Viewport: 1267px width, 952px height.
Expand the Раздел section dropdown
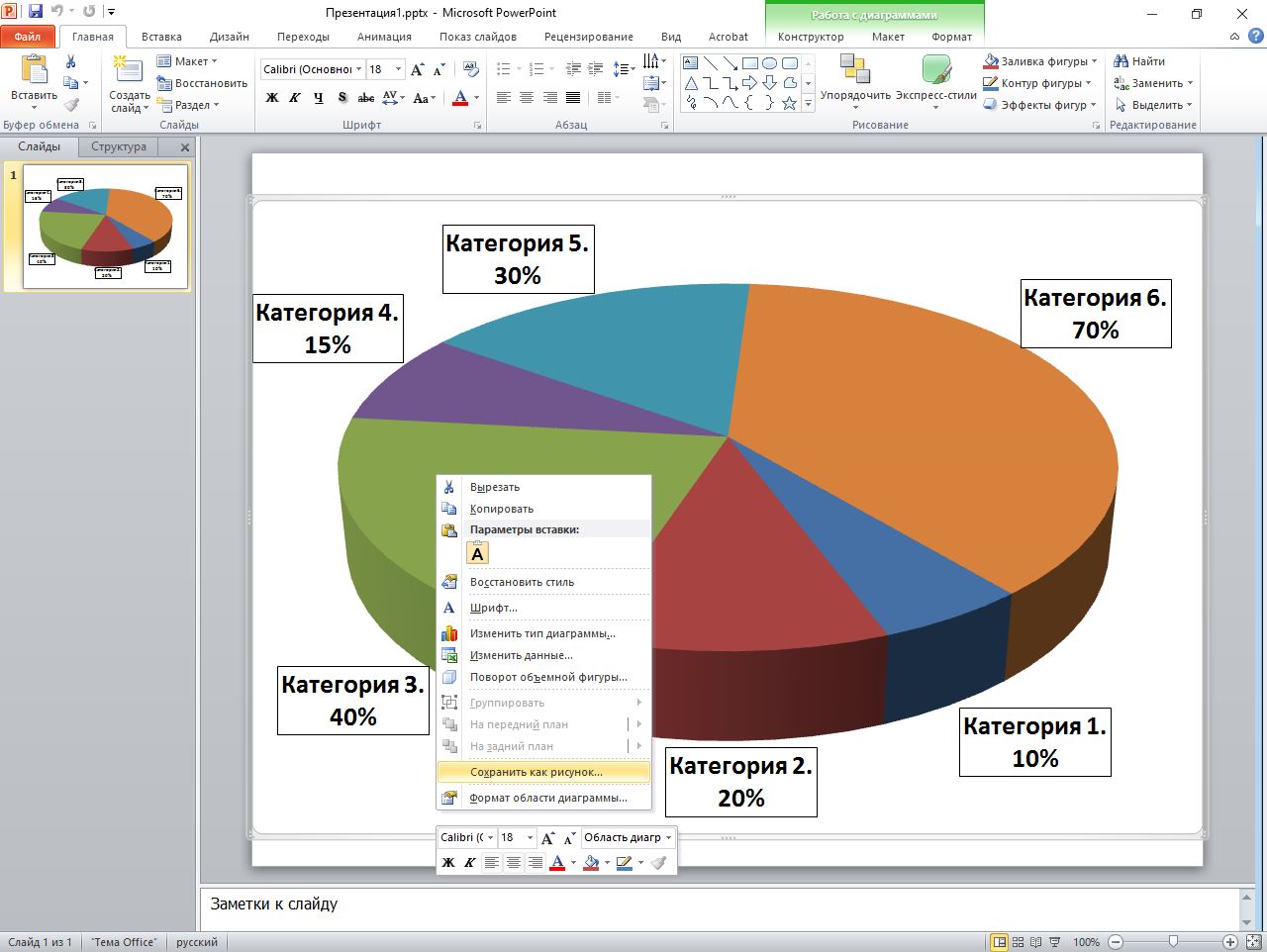(x=188, y=105)
